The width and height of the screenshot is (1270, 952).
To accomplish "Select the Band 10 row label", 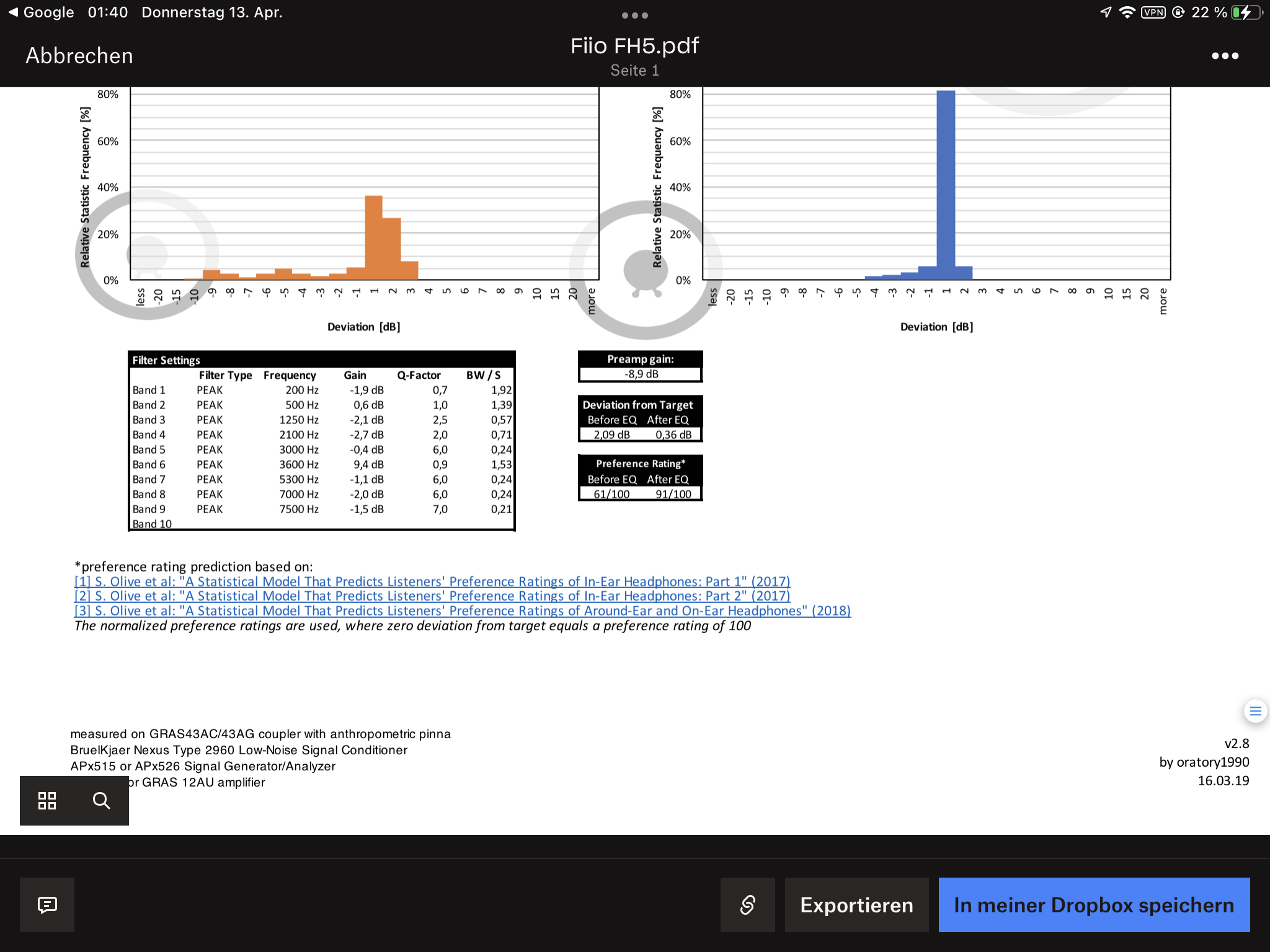I will pyautogui.click(x=152, y=524).
